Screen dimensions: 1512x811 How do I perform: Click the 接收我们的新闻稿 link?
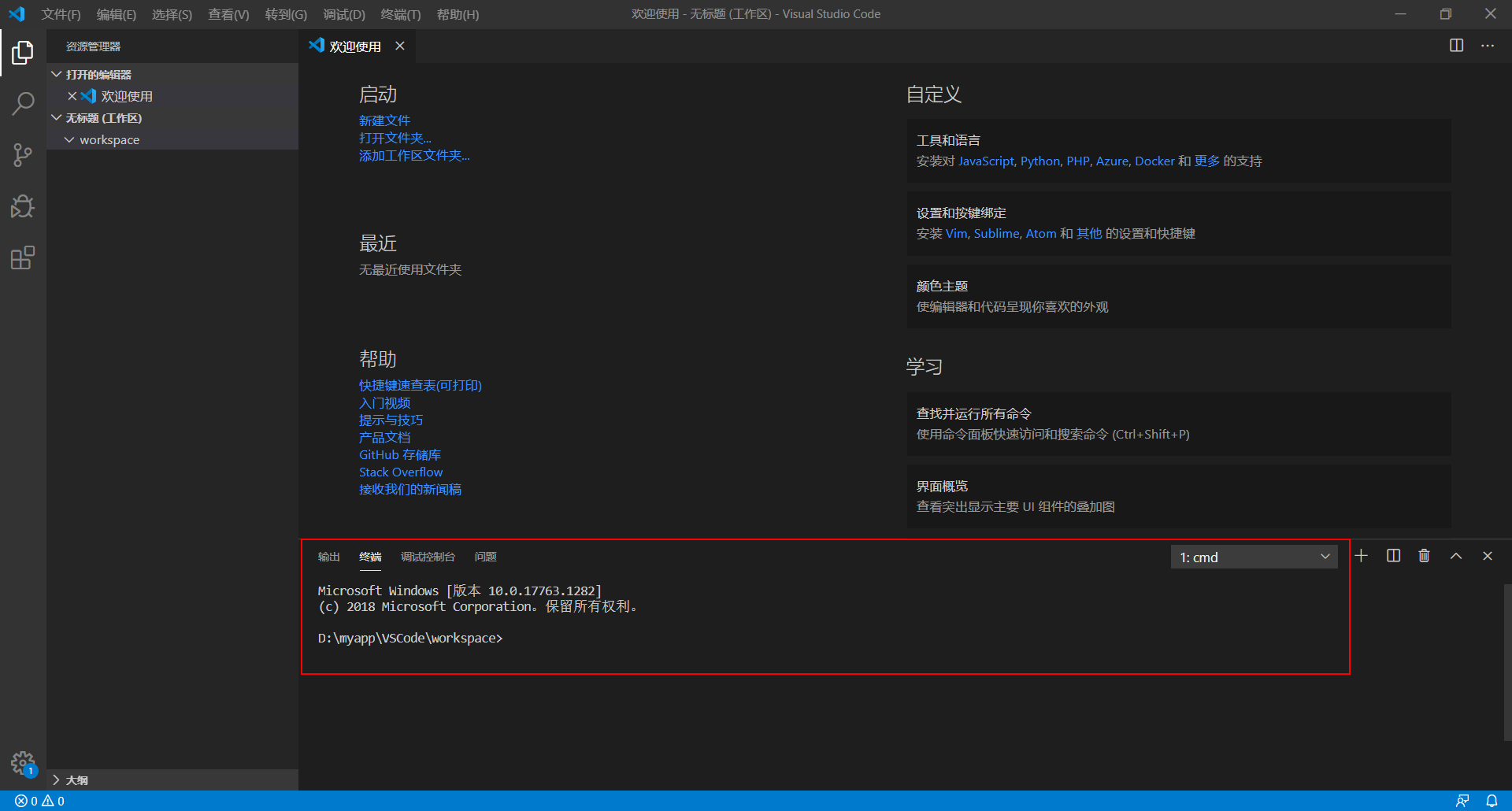pos(410,489)
